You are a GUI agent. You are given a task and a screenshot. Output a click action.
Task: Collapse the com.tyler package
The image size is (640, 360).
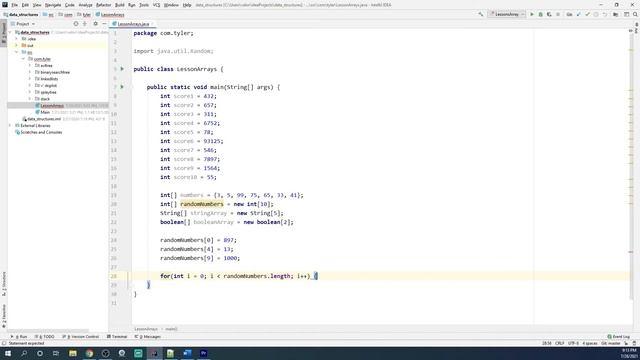tap(23, 59)
